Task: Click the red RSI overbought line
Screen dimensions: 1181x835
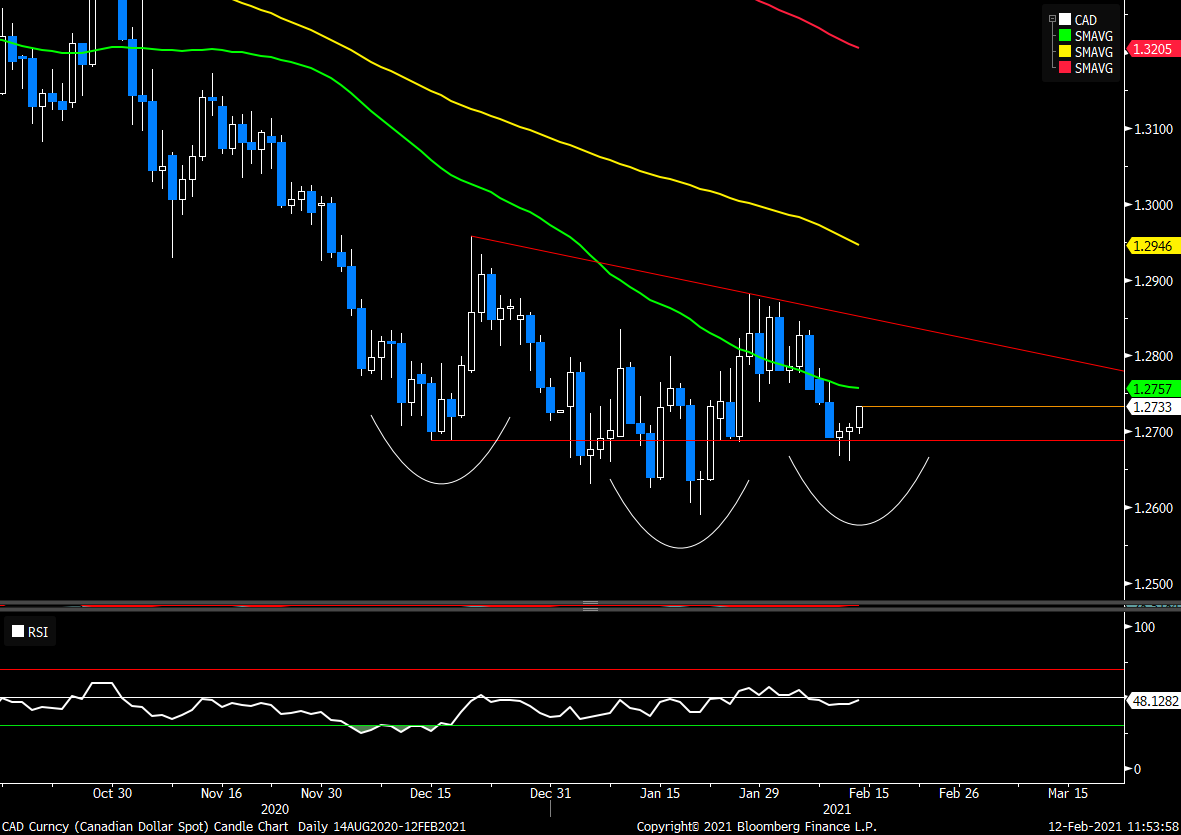Action: [562, 669]
